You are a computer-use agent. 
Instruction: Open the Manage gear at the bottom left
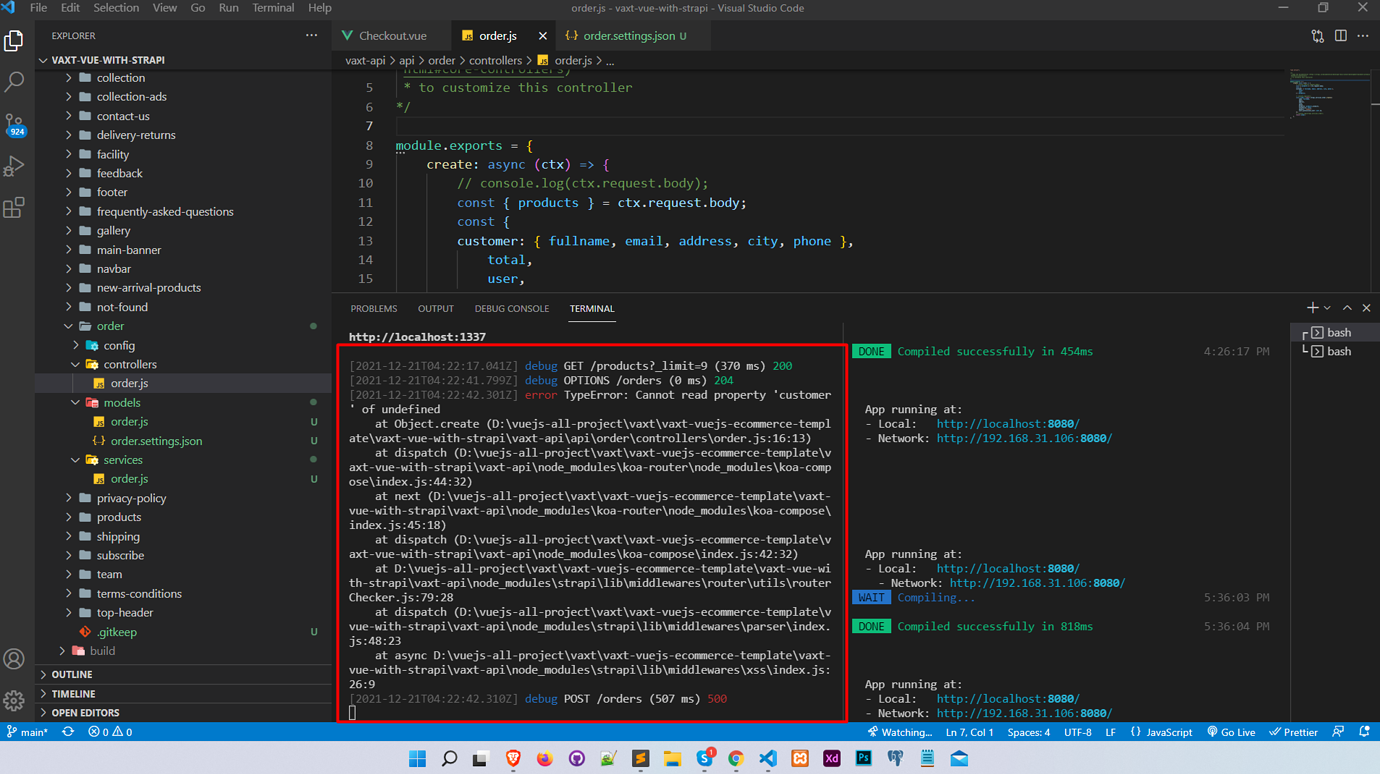pyautogui.click(x=14, y=700)
